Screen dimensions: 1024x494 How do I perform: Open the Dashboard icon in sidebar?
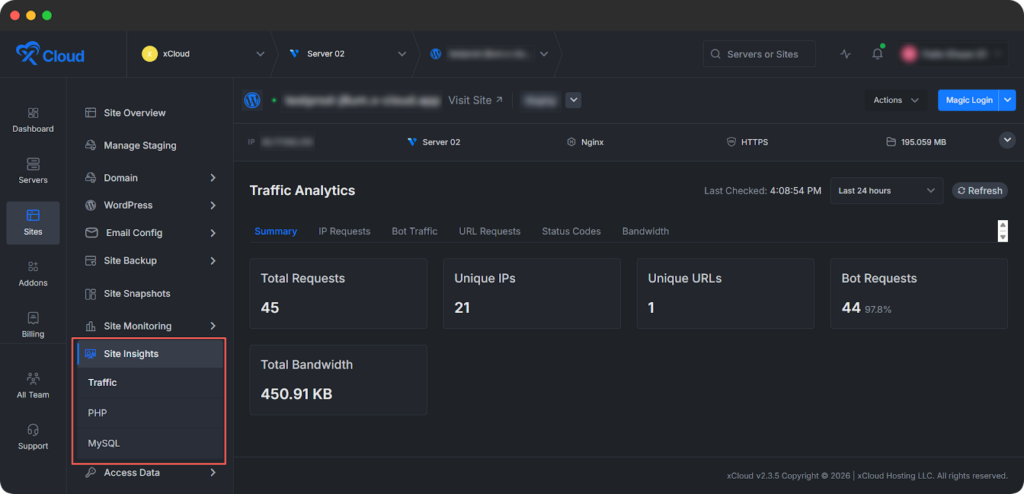point(33,114)
